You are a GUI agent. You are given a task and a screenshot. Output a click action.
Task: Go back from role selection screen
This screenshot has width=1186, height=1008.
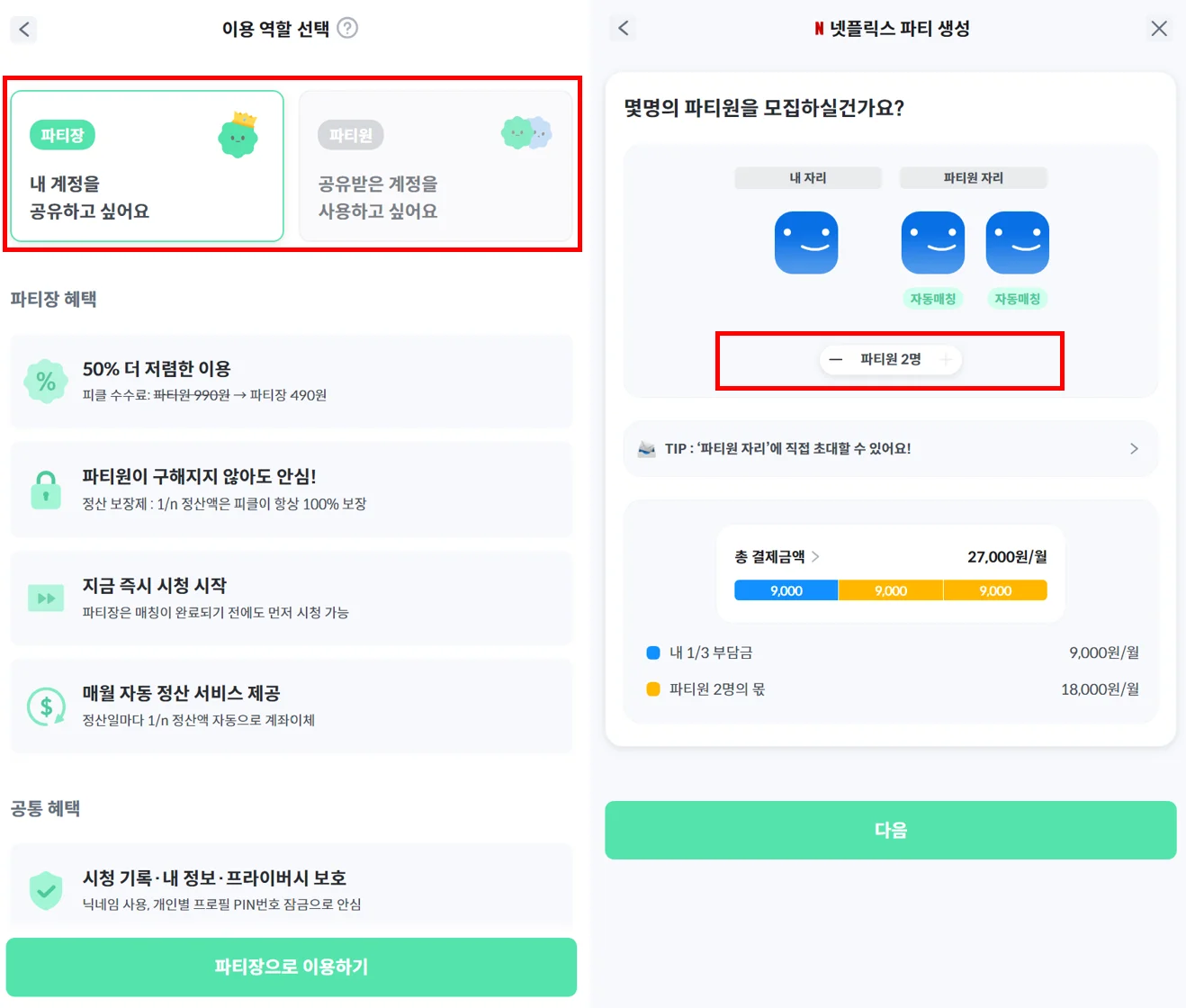24,29
